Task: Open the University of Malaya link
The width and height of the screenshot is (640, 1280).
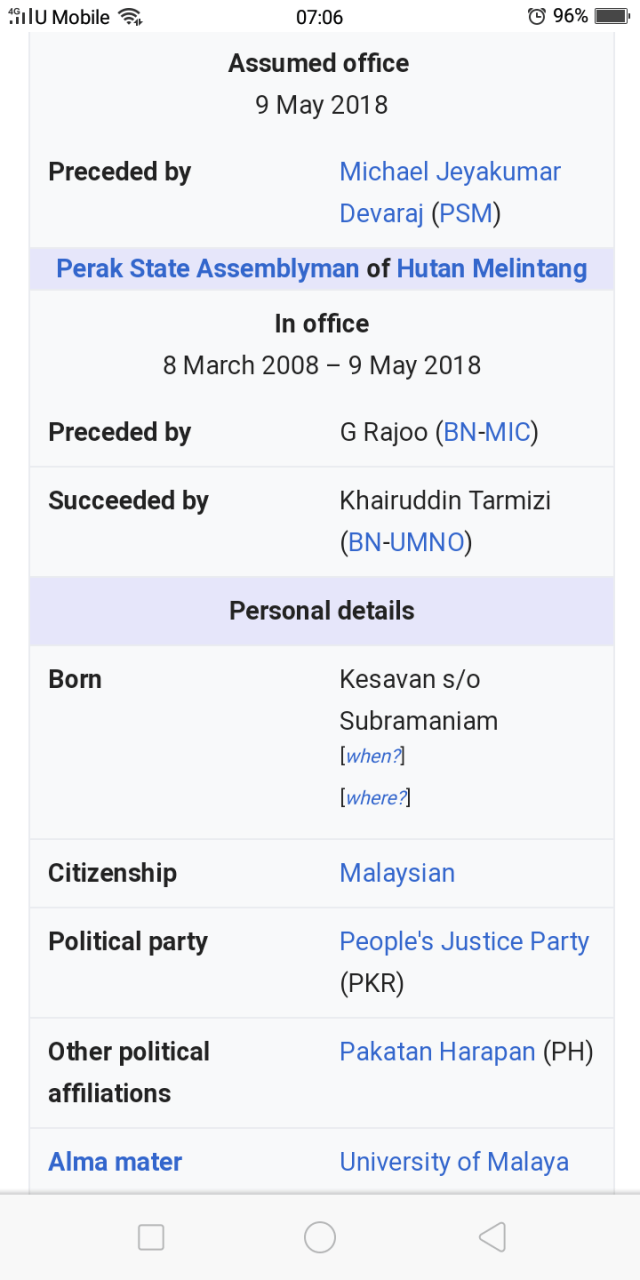Action: click(x=454, y=1162)
